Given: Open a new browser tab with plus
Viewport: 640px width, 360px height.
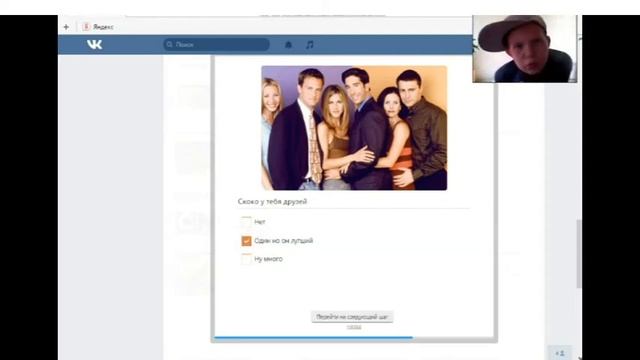Looking at the screenshot, I should pos(66,27).
